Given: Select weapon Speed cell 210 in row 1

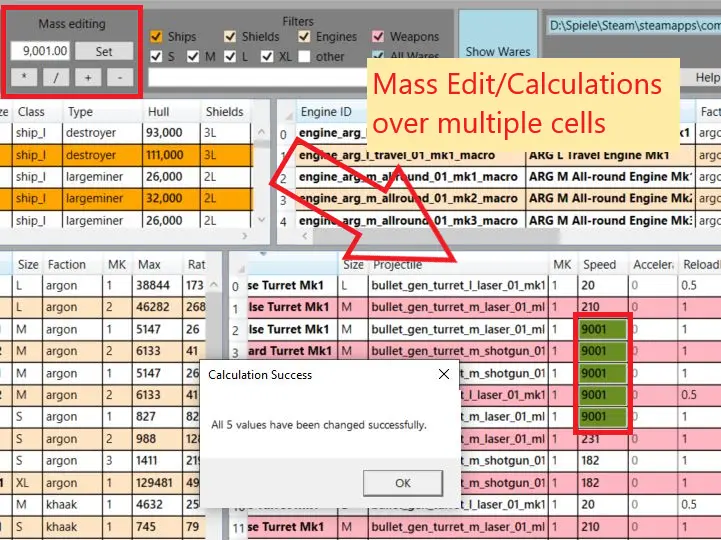Looking at the screenshot, I should pos(603,307).
